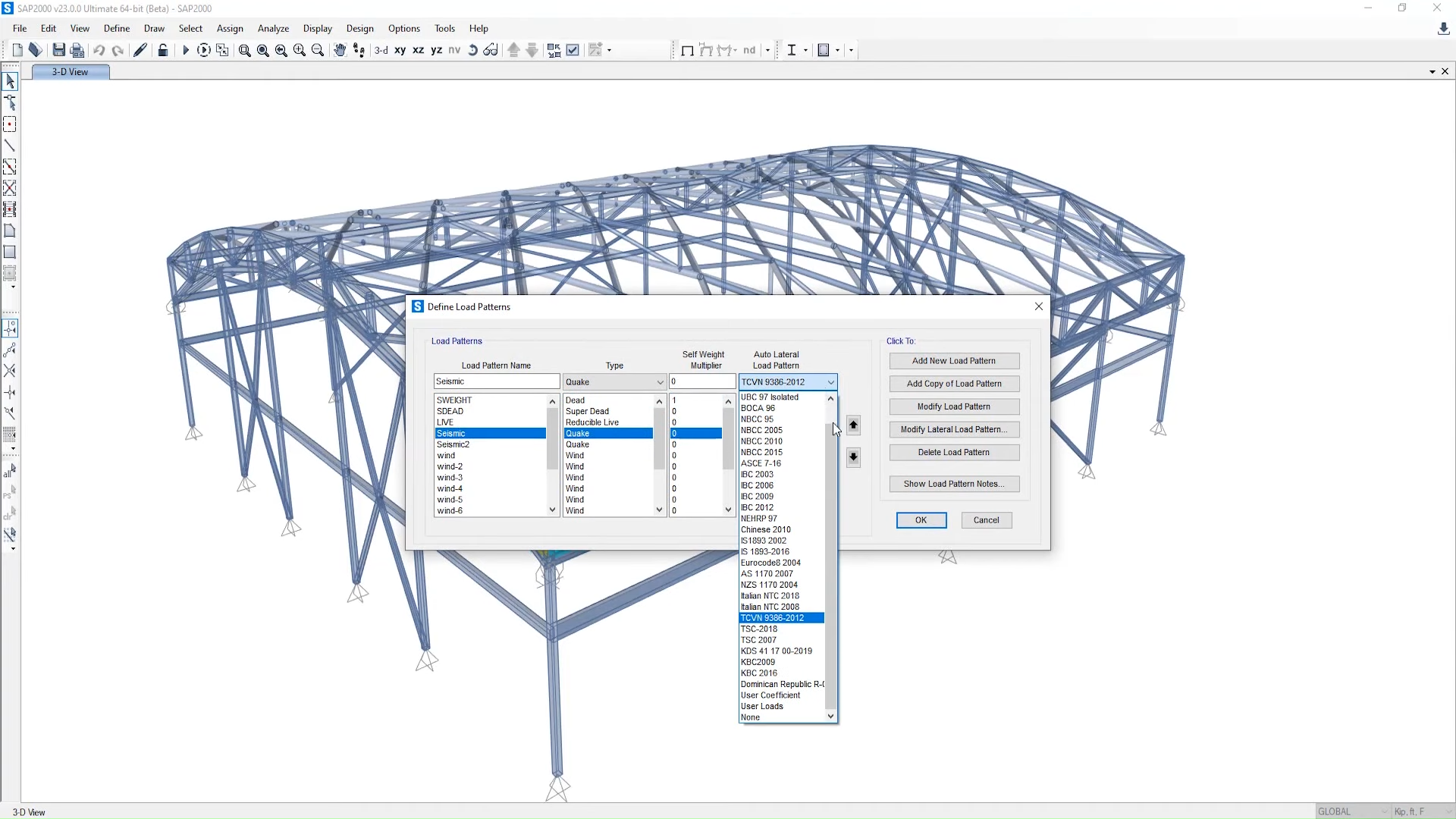
Task: Open the Analyze menu
Action: click(273, 28)
